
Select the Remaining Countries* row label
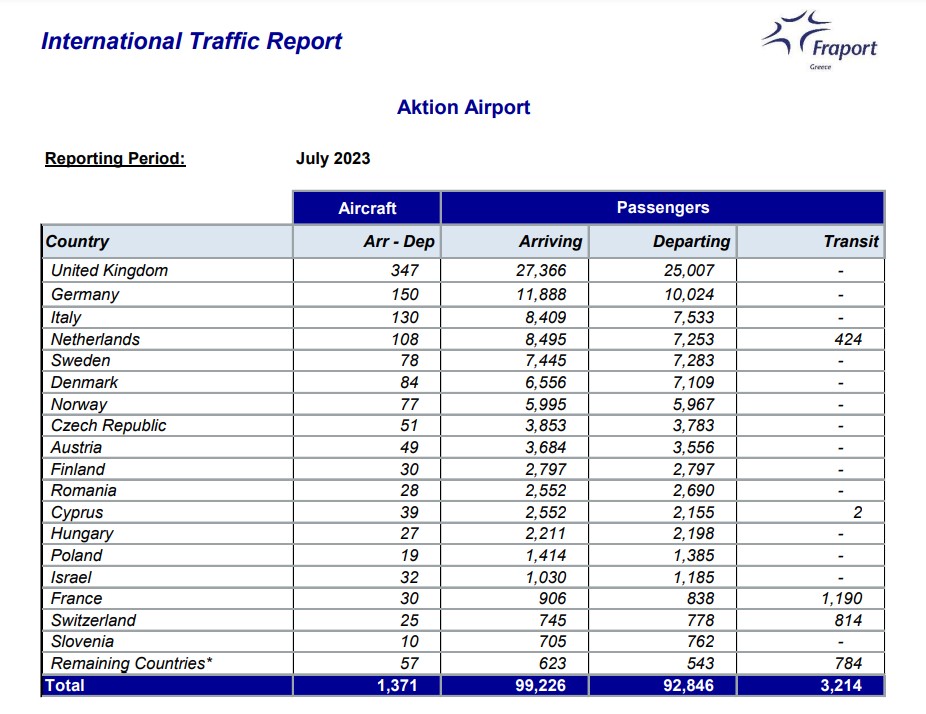[x=132, y=663]
